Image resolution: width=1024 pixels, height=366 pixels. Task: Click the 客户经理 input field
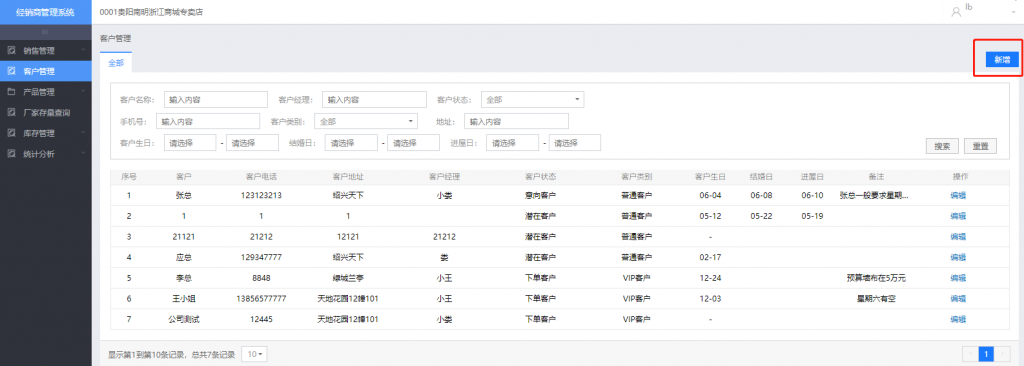tap(374, 99)
